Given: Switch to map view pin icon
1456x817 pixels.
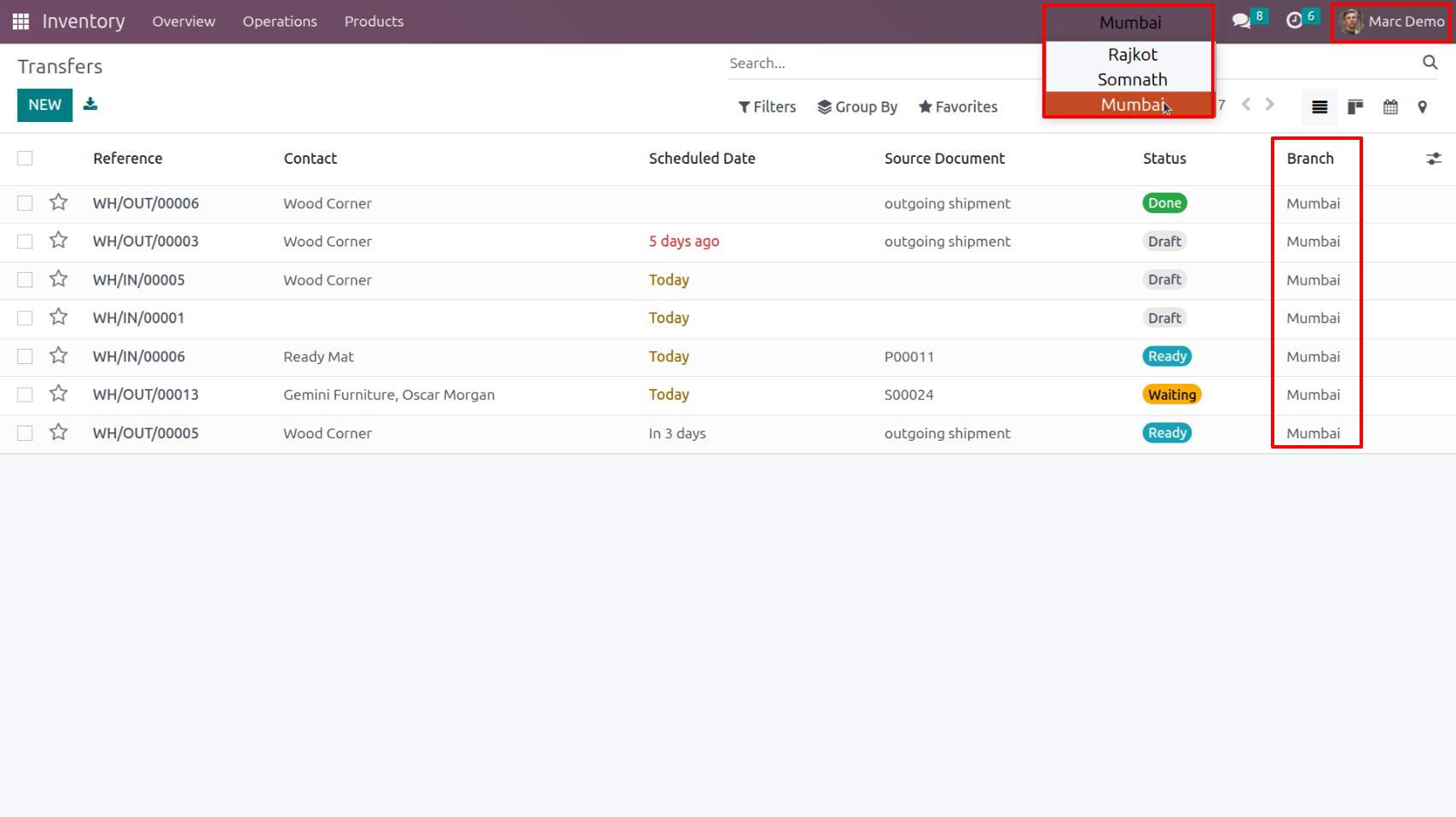Looking at the screenshot, I should [1422, 107].
